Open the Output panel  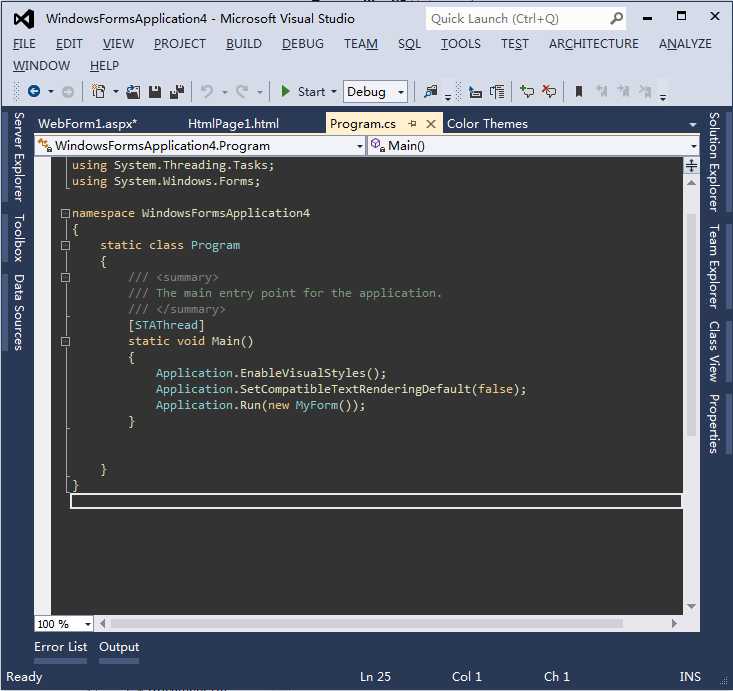[x=119, y=647]
